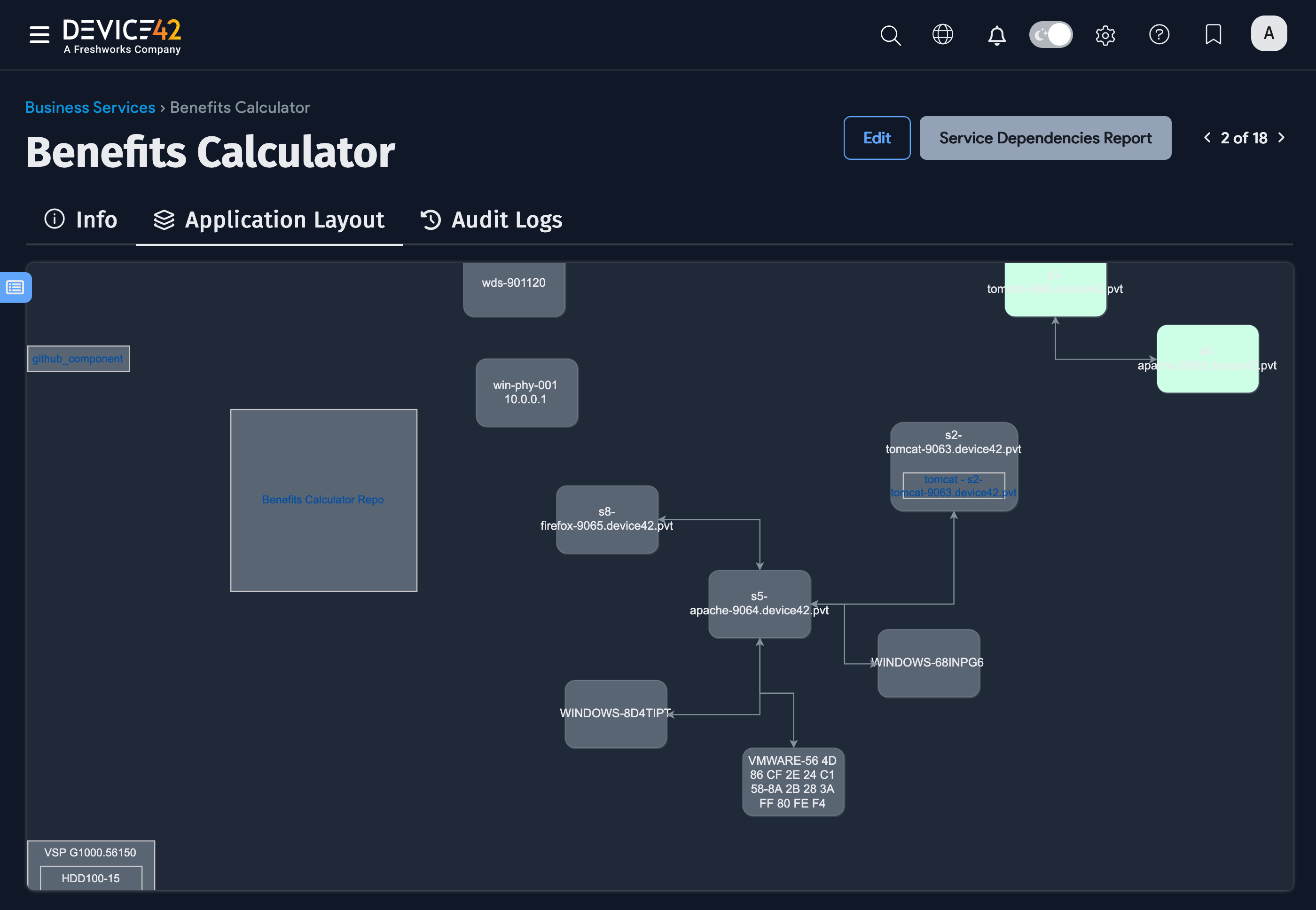
Task: Open settings gear icon
Action: 1105,35
